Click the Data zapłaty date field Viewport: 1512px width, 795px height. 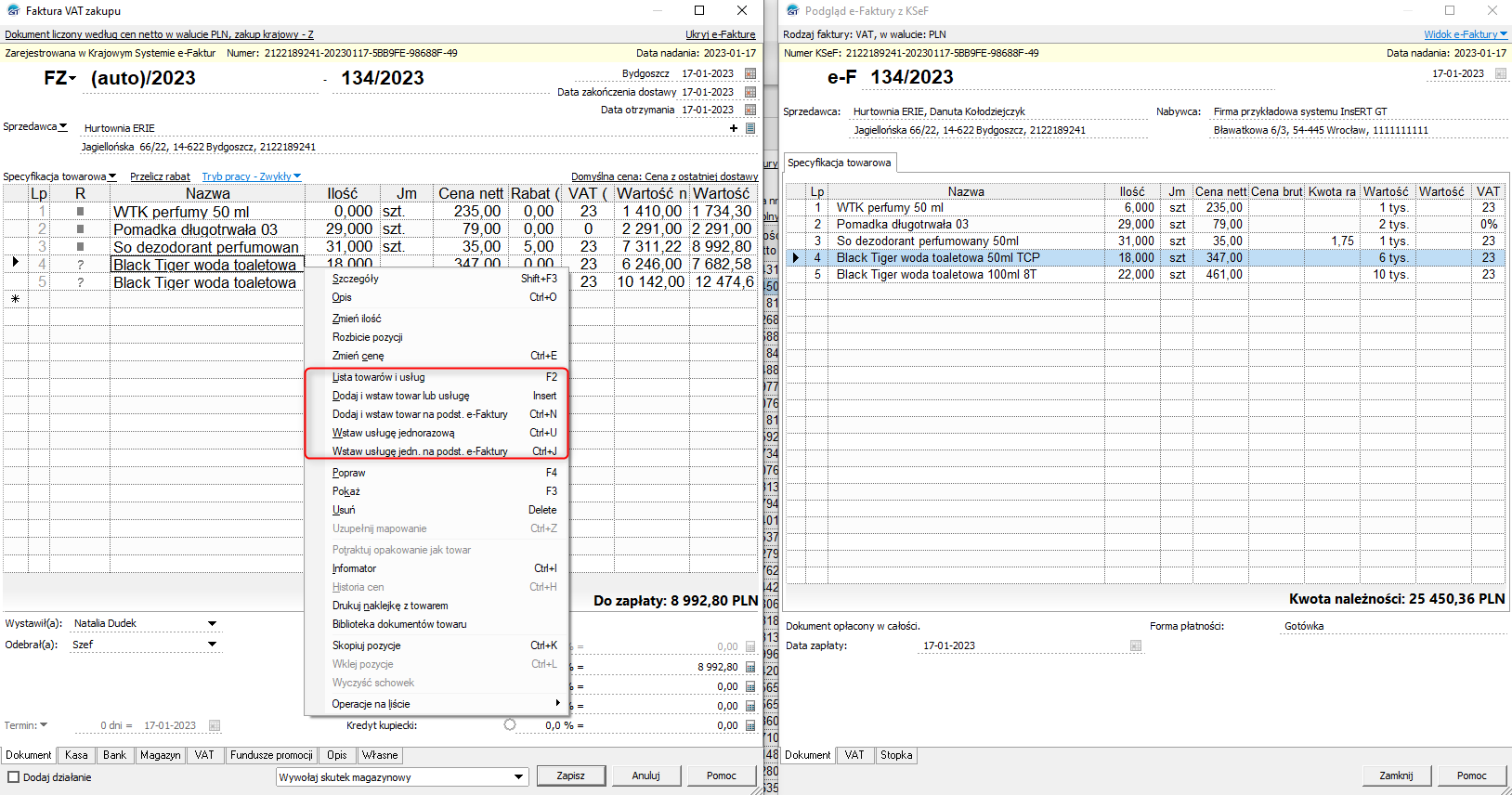tap(1022, 645)
